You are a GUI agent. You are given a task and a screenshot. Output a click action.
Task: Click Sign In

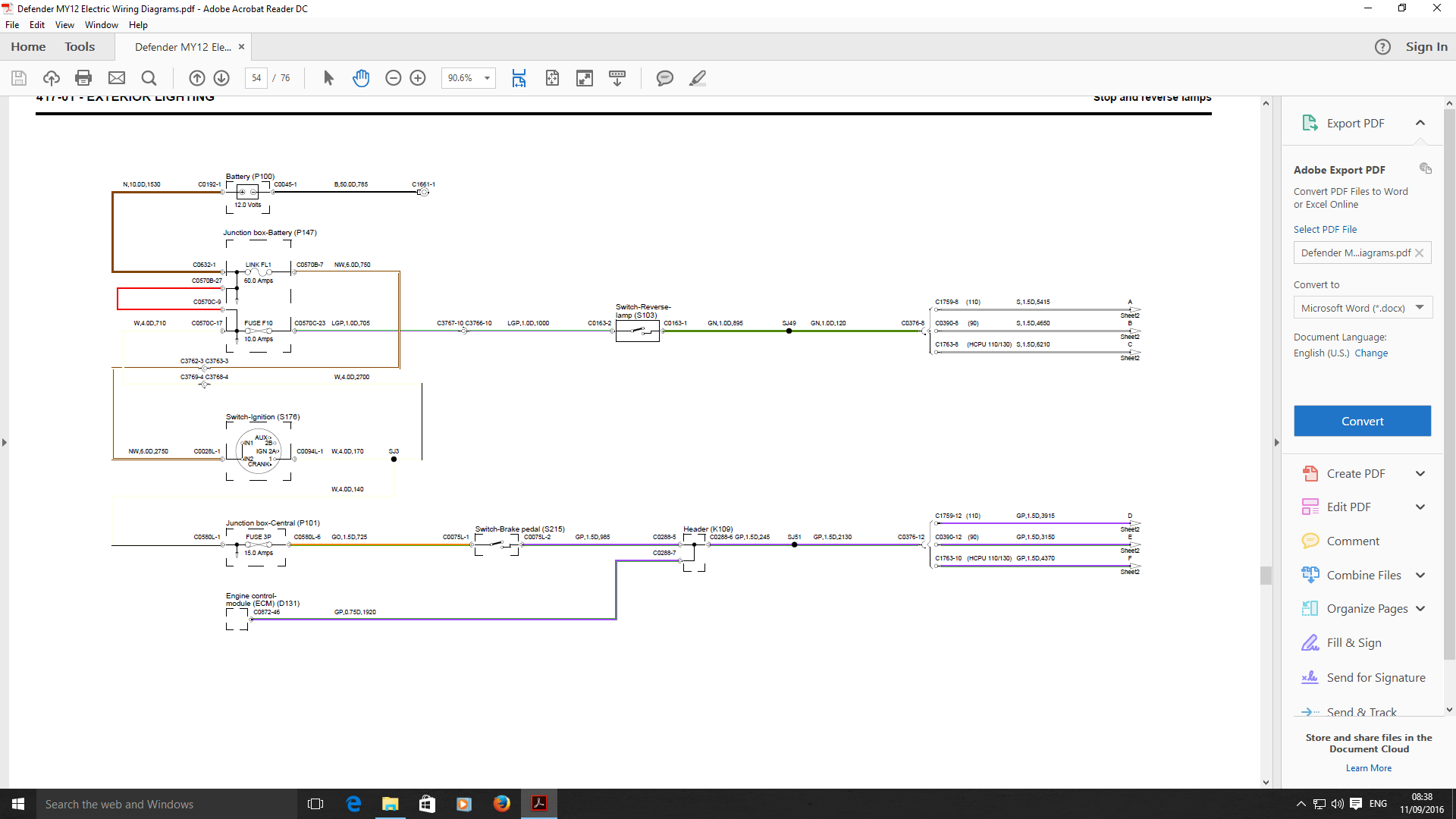(x=1426, y=47)
